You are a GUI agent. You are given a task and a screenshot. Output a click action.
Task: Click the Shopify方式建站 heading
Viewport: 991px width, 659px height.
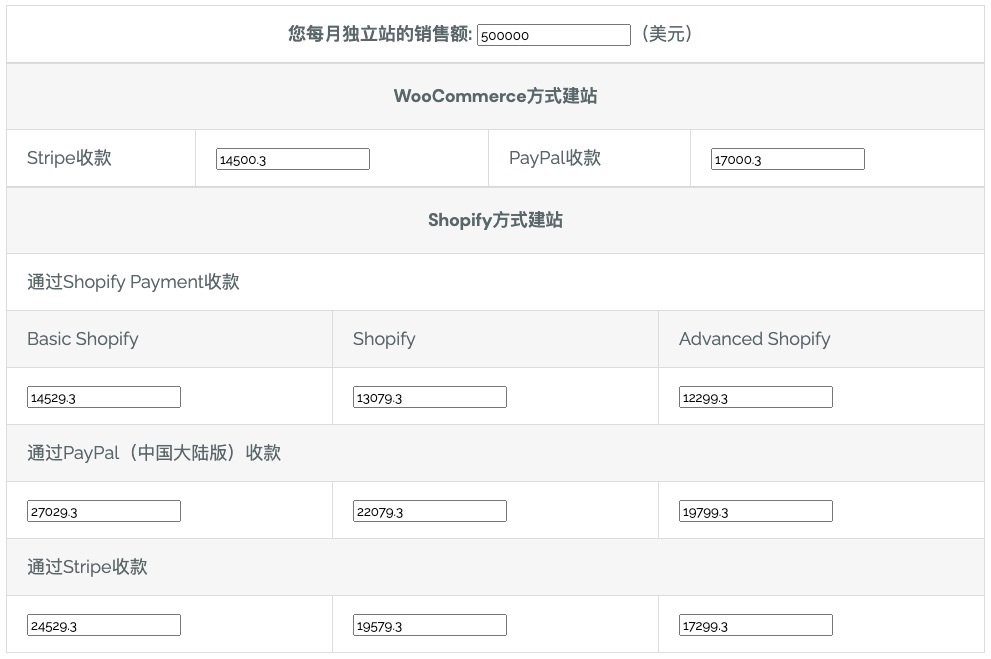point(496,220)
